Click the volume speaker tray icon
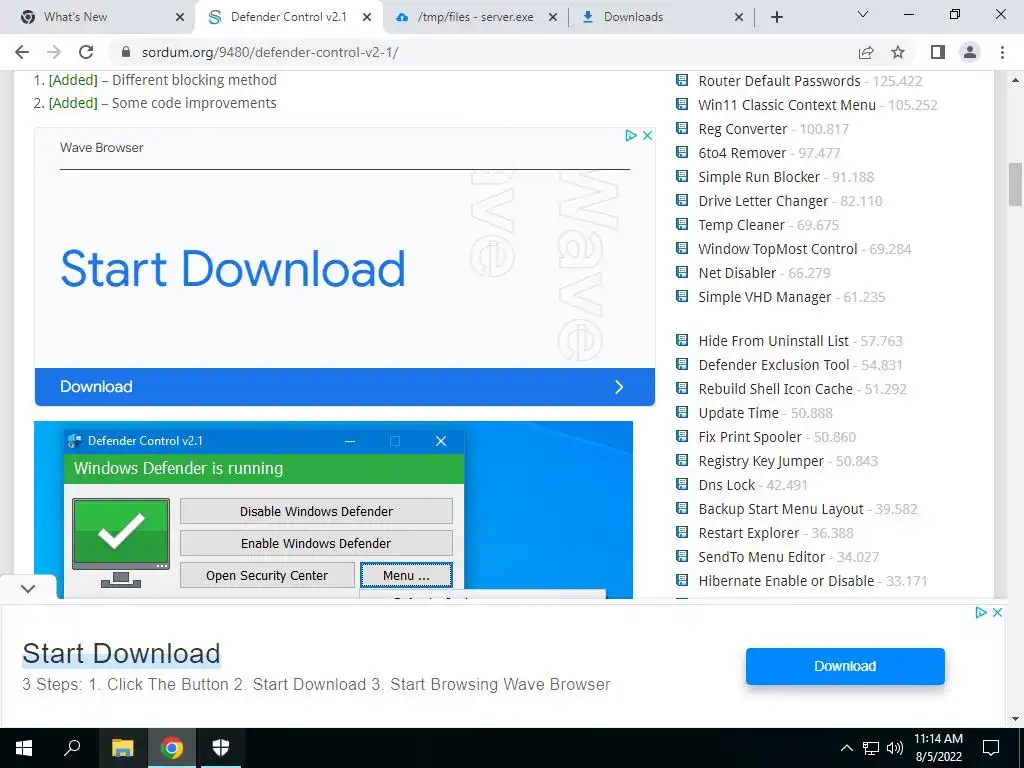The width and height of the screenshot is (1024, 768). click(895, 748)
